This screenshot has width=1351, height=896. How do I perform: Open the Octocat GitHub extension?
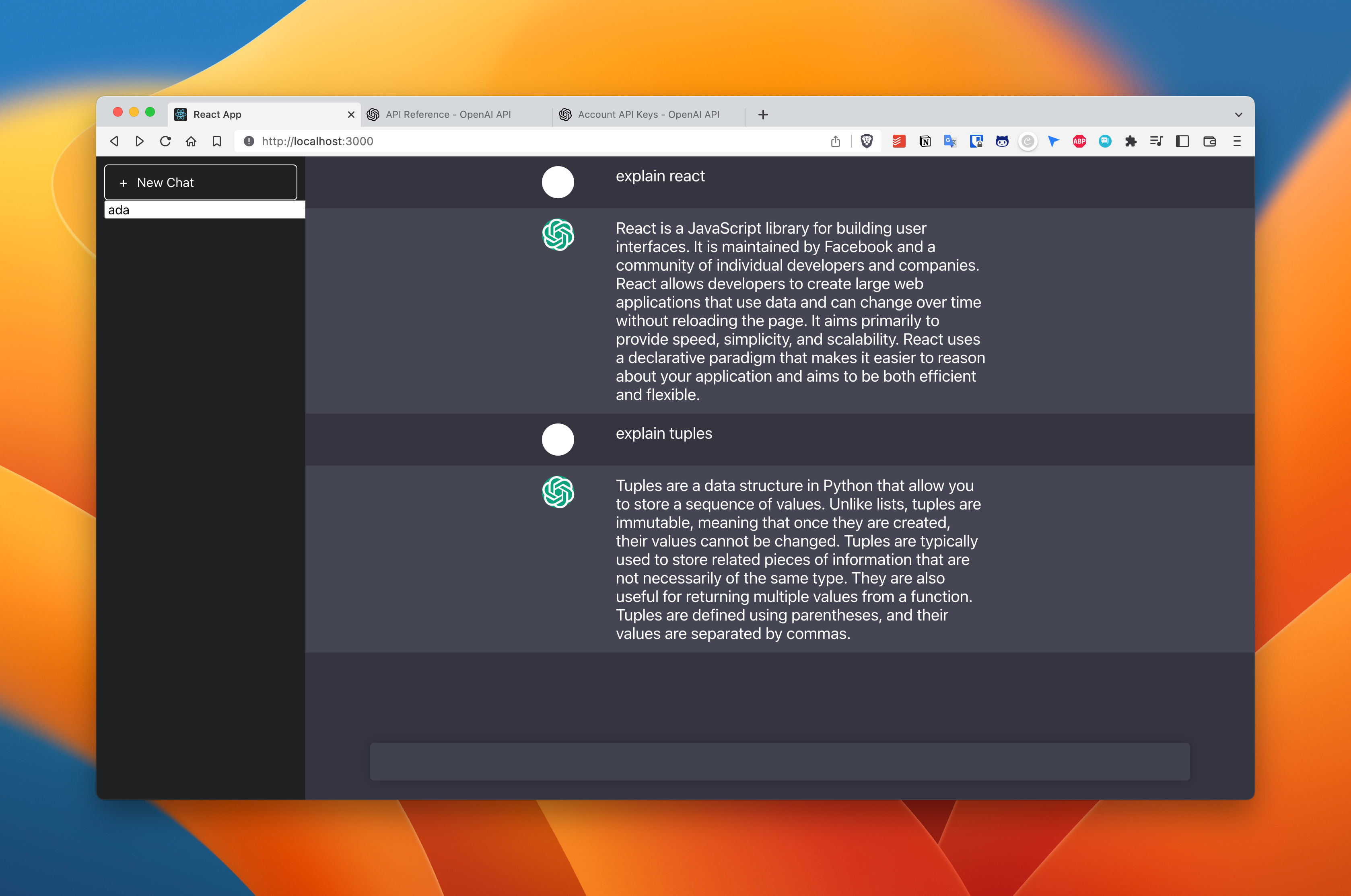(1002, 141)
